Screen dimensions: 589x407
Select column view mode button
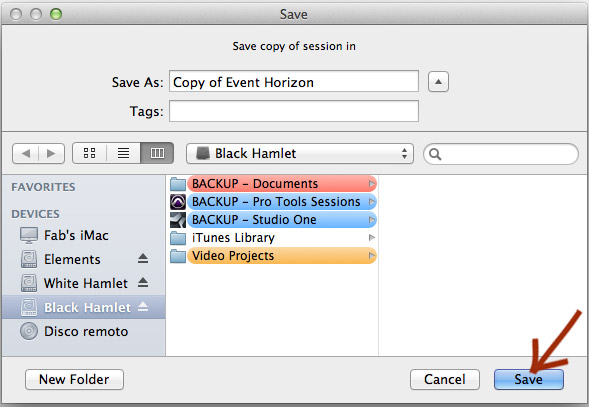[x=157, y=153]
